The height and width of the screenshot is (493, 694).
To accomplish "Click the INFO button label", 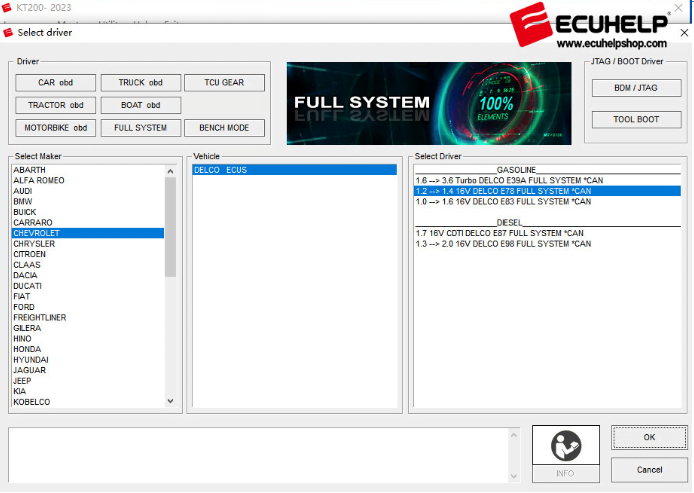I will pos(565,474).
